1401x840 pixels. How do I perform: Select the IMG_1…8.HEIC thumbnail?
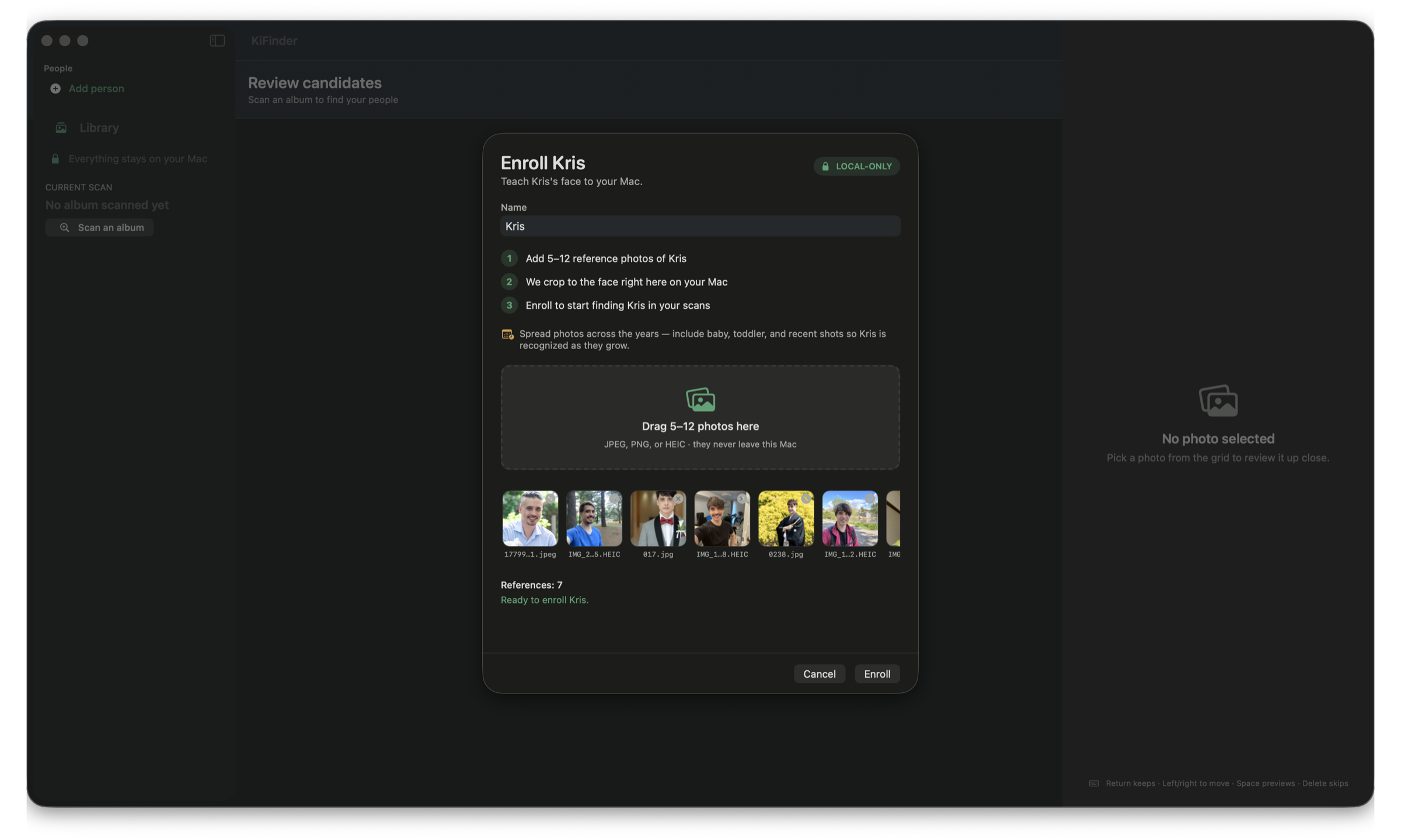coord(722,519)
